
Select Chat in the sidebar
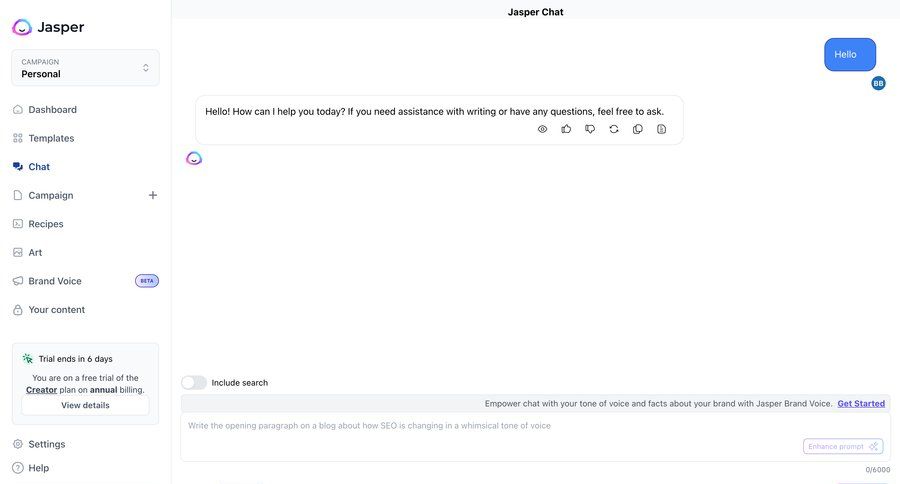tap(39, 167)
